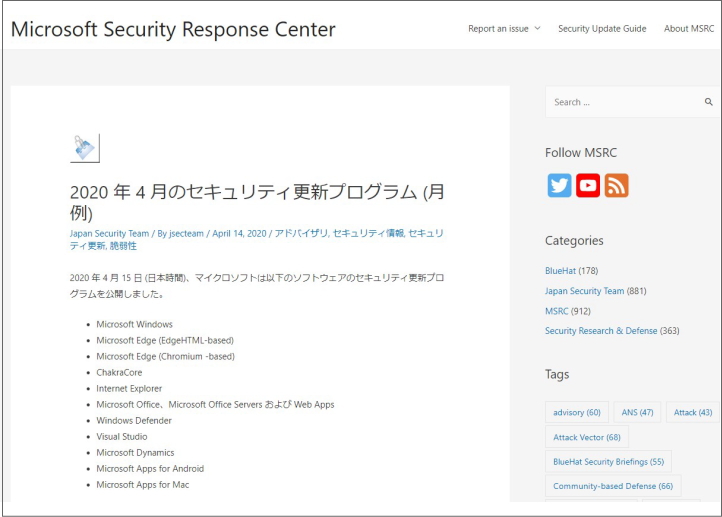
Task: Open the MSRC category link
Action: [556, 311]
